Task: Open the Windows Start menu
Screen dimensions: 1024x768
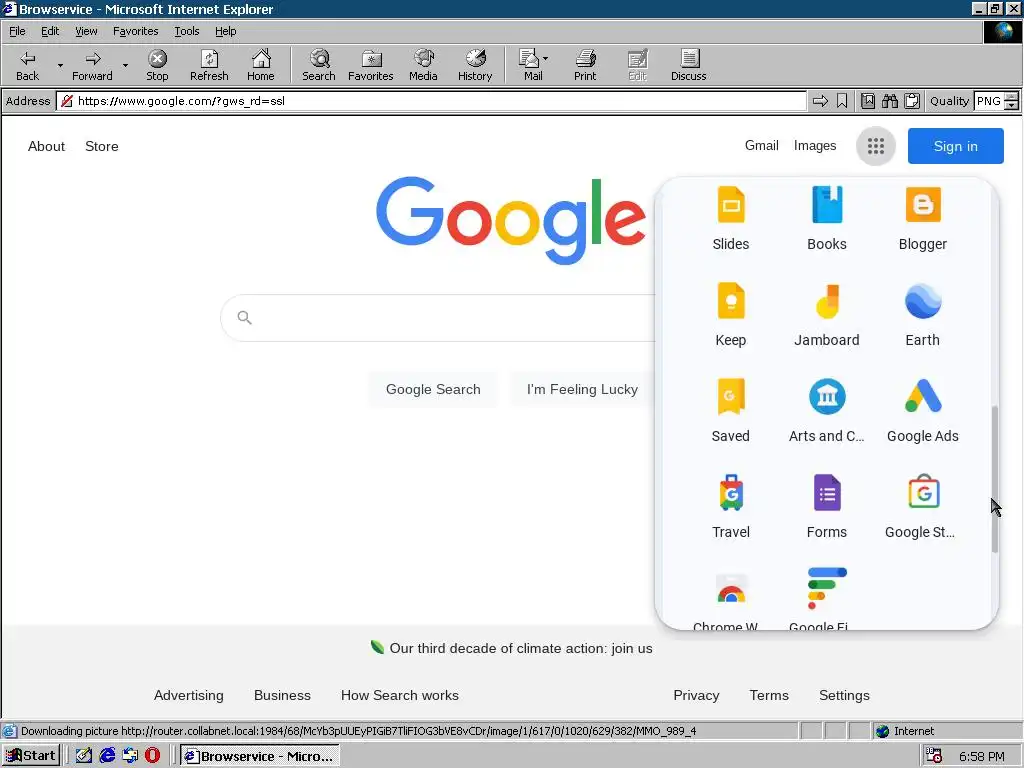Action: pos(31,756)
